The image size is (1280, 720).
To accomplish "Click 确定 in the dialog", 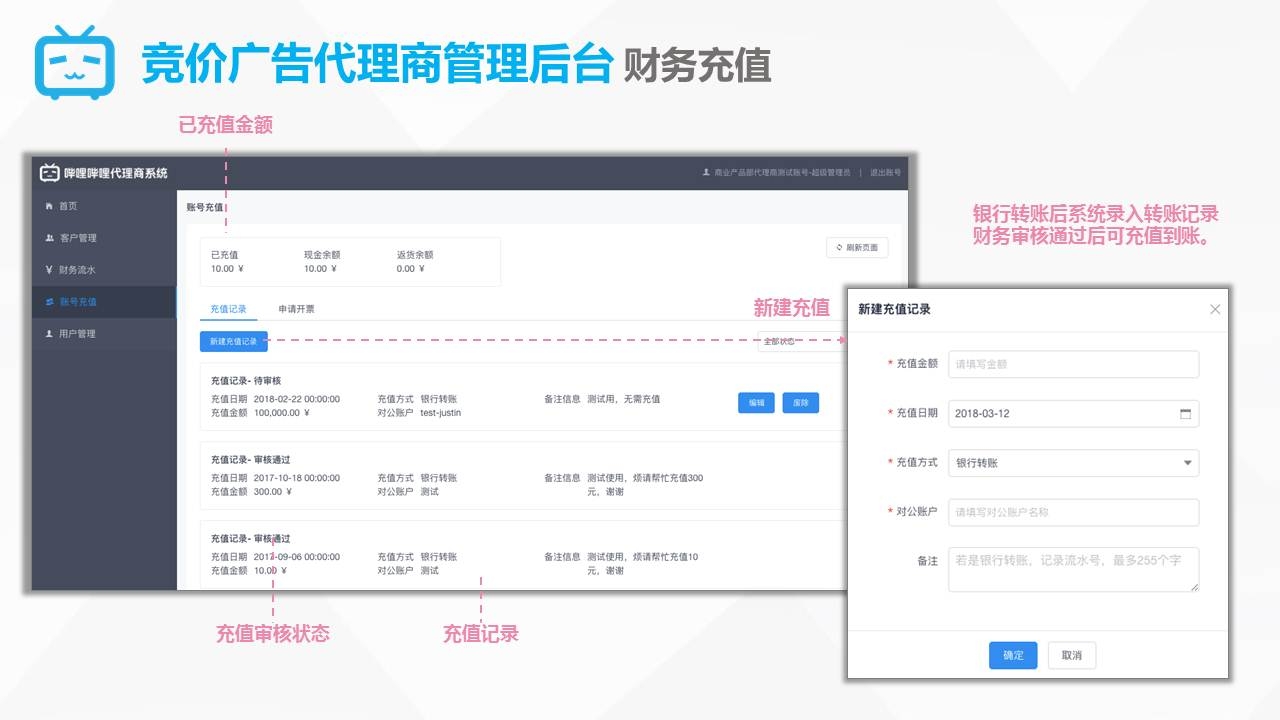I will pos(1013,656).
